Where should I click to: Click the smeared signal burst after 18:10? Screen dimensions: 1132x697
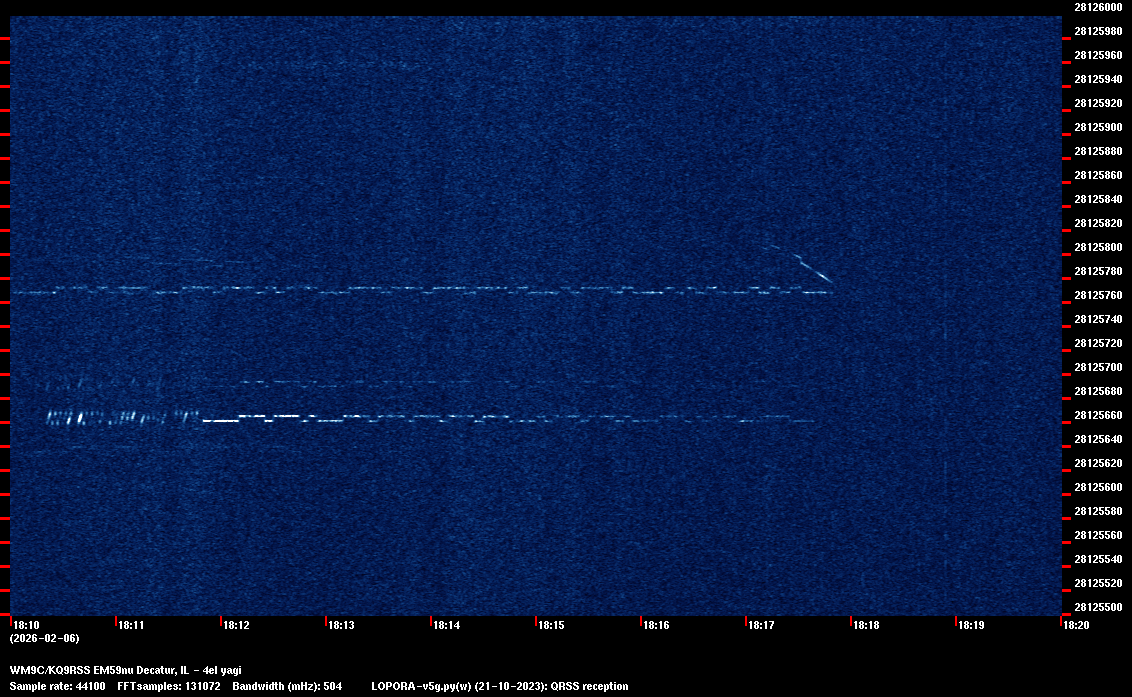(110, 417)
